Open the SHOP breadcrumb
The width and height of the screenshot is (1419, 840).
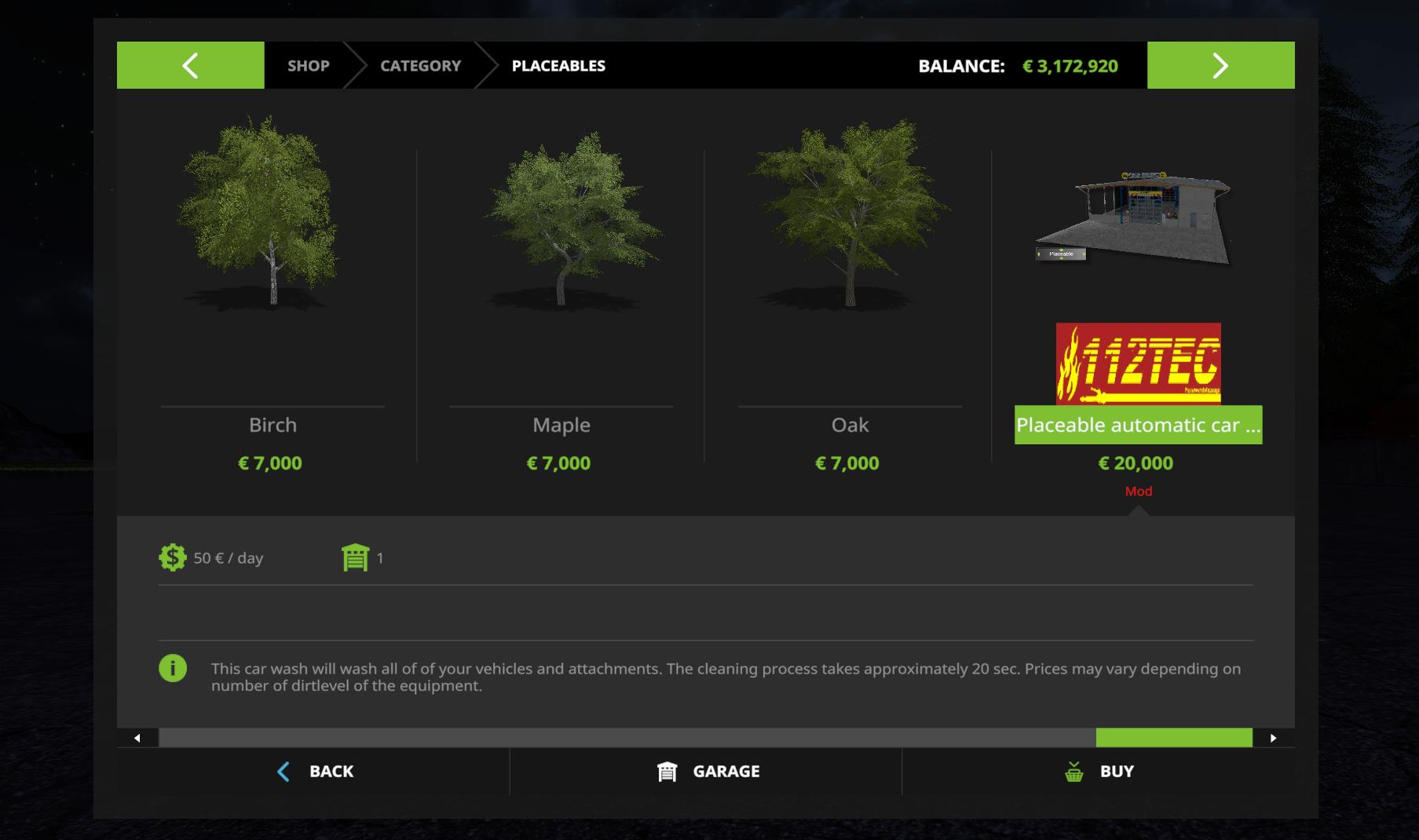(x=308, y=66)
